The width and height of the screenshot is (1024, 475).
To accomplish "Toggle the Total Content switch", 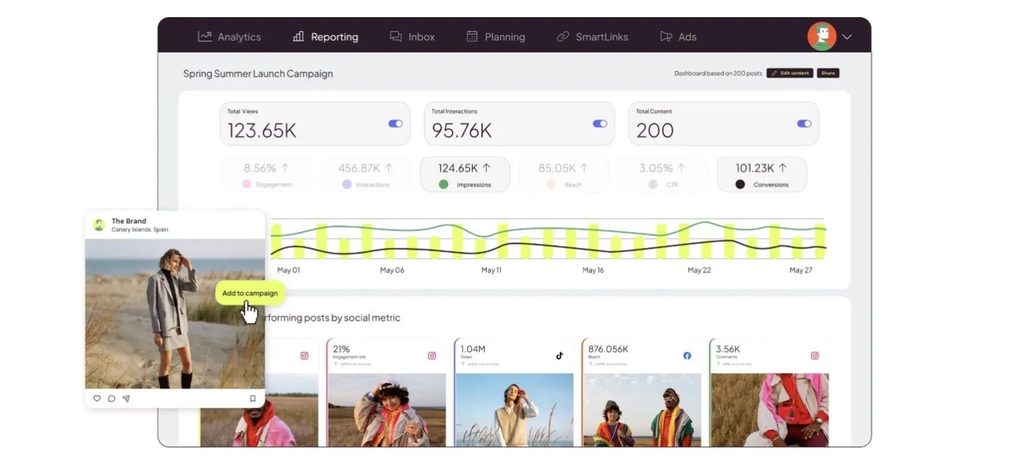I will pos(804,123).
